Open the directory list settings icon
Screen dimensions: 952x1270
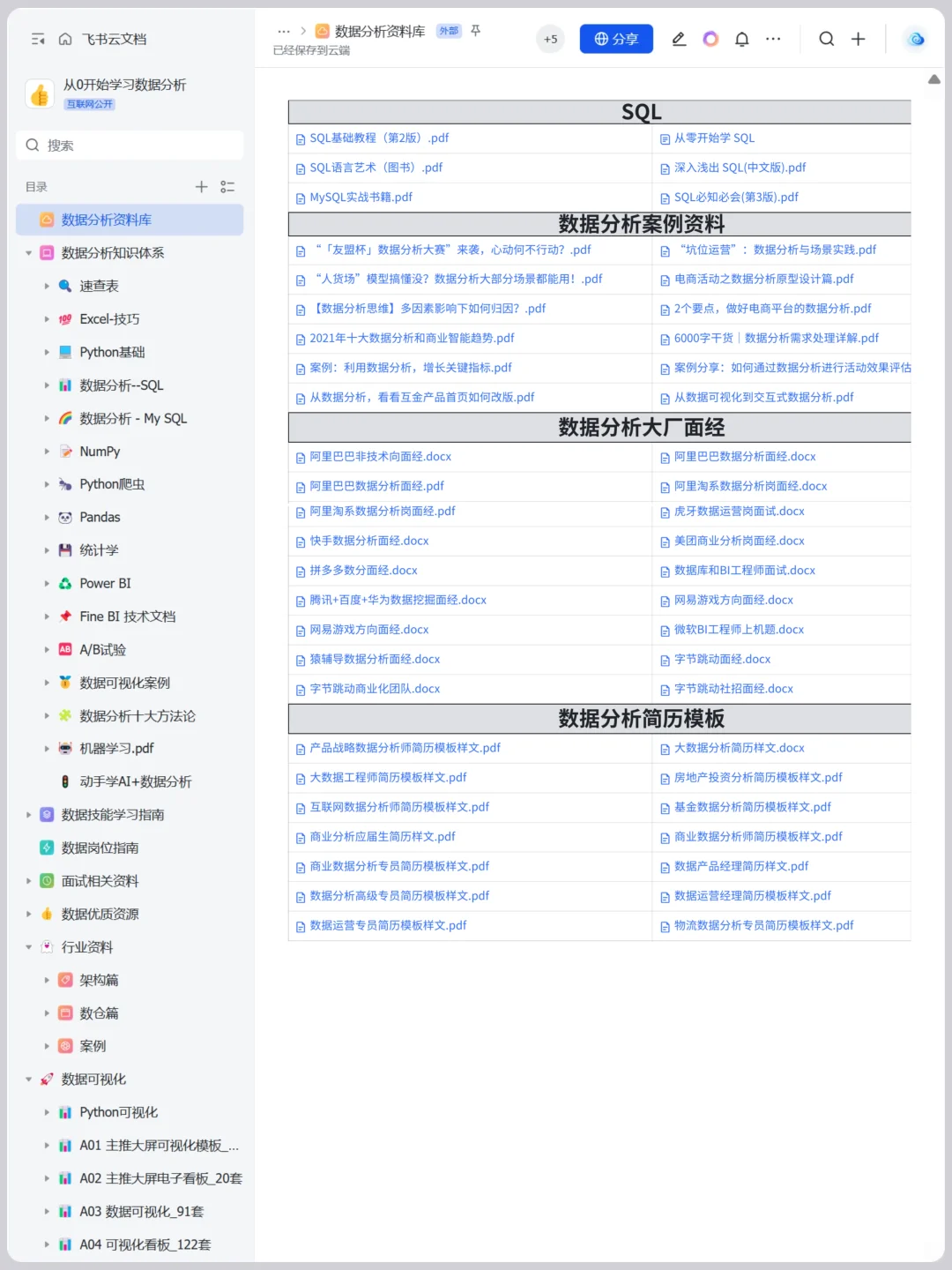click(227, 187)
